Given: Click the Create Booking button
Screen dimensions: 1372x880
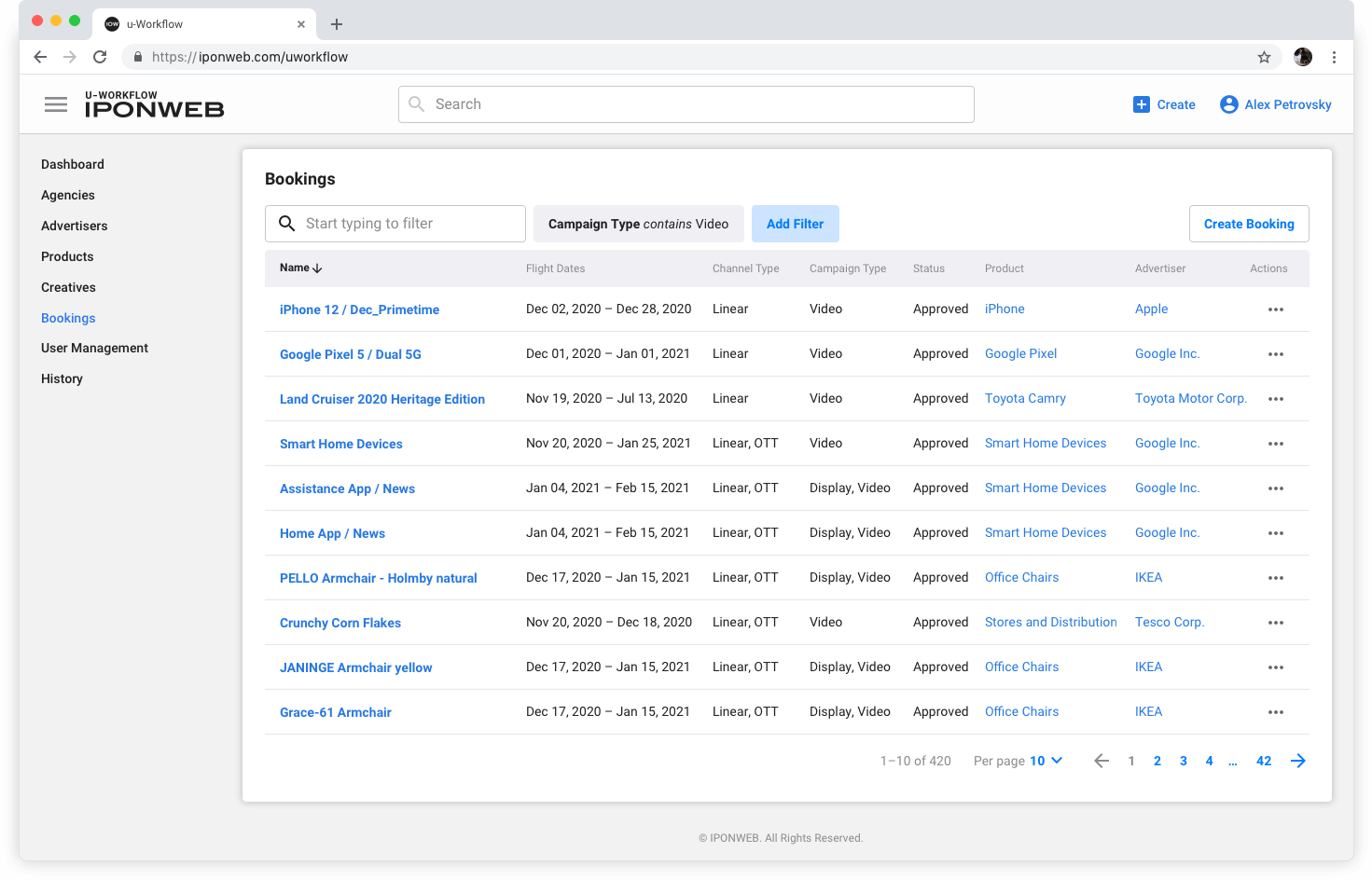Looking at the screenshot, I should (x=1249, y=224).
